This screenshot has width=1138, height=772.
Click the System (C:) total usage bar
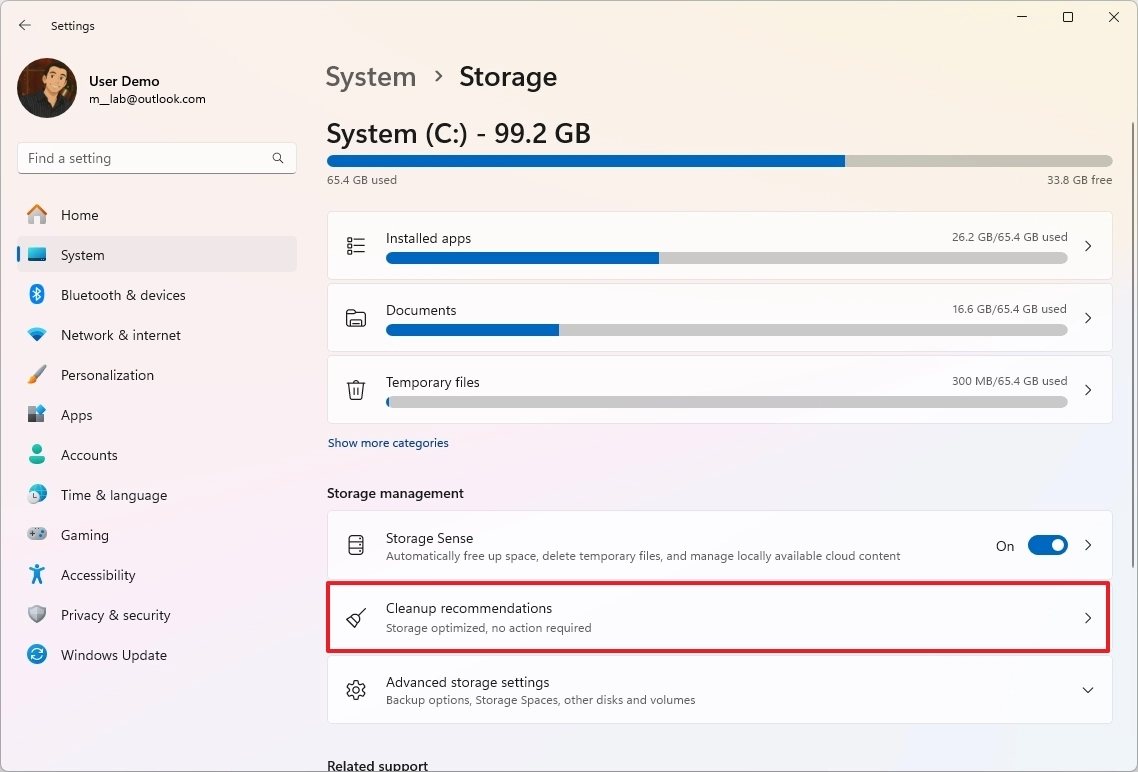coord(719,161)
